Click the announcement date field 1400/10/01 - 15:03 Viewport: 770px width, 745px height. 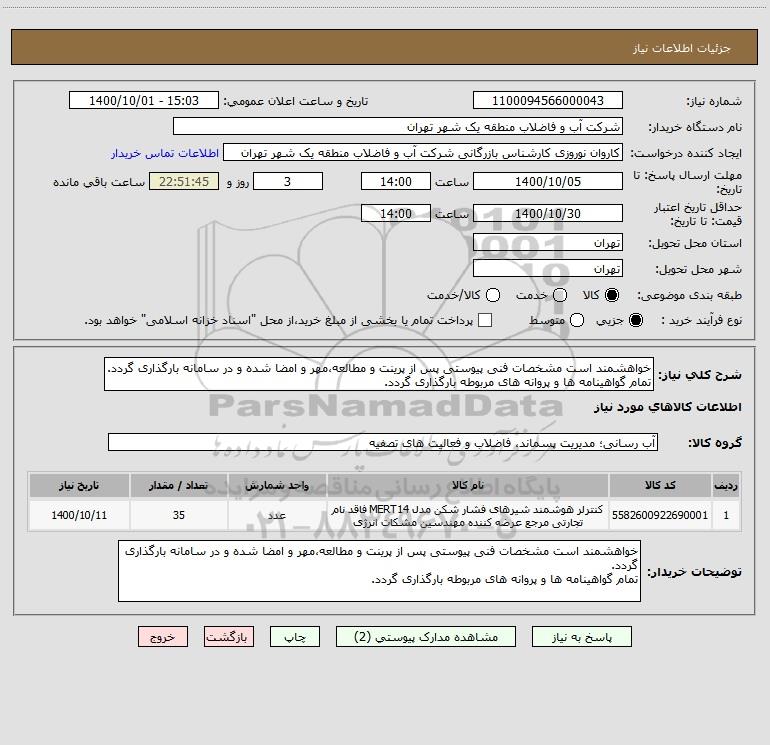[x=144, y=100]
